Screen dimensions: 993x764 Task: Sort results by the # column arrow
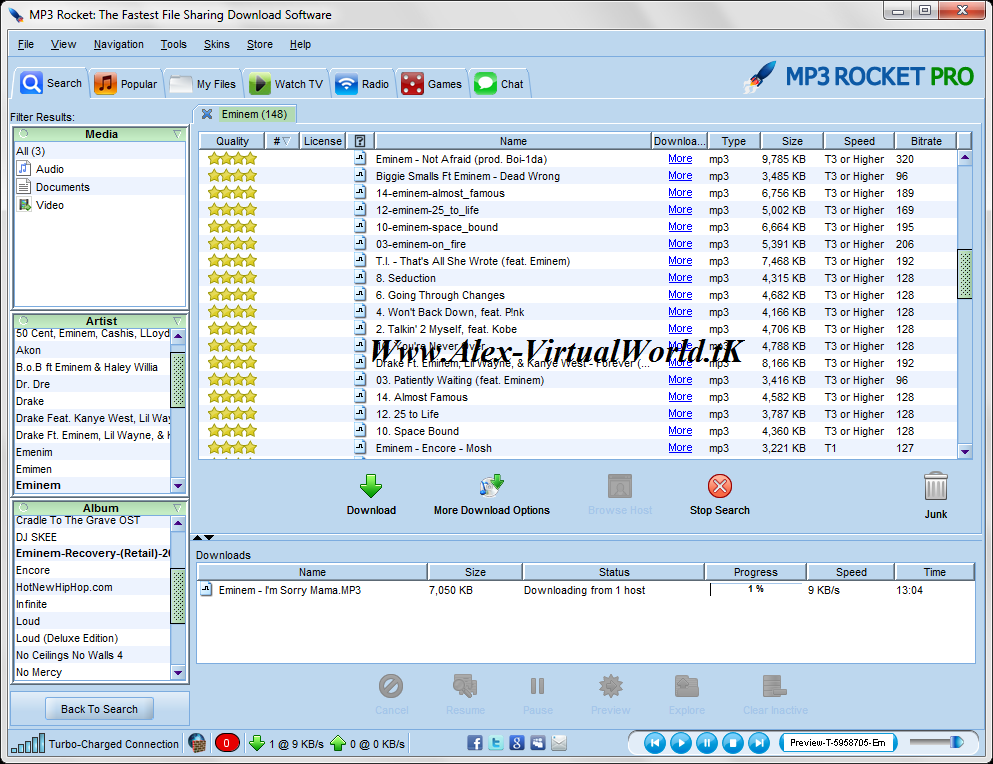[286, 141]
